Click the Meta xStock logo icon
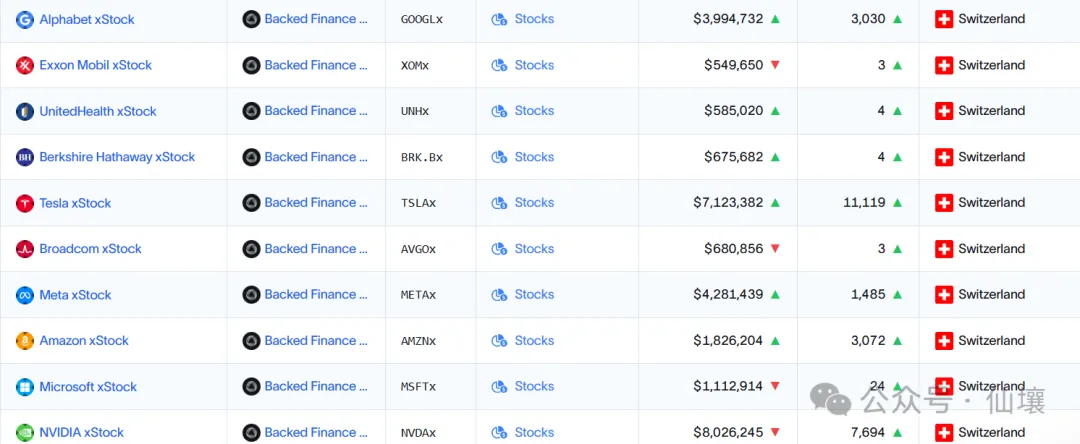 pyautogui.click(x=25, y=295)
